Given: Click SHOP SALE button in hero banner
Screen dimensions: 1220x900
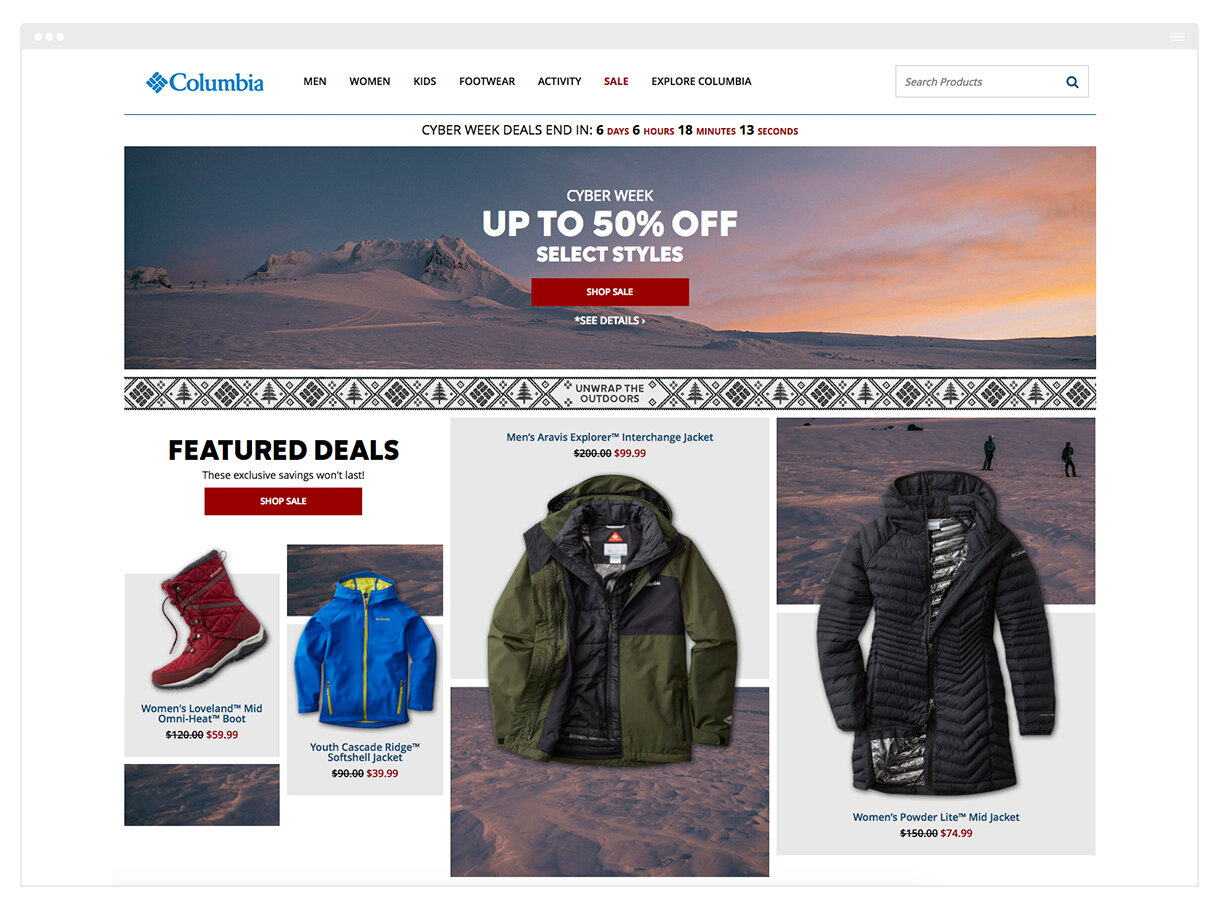Looking at the screenshot, I should [610, 292].
